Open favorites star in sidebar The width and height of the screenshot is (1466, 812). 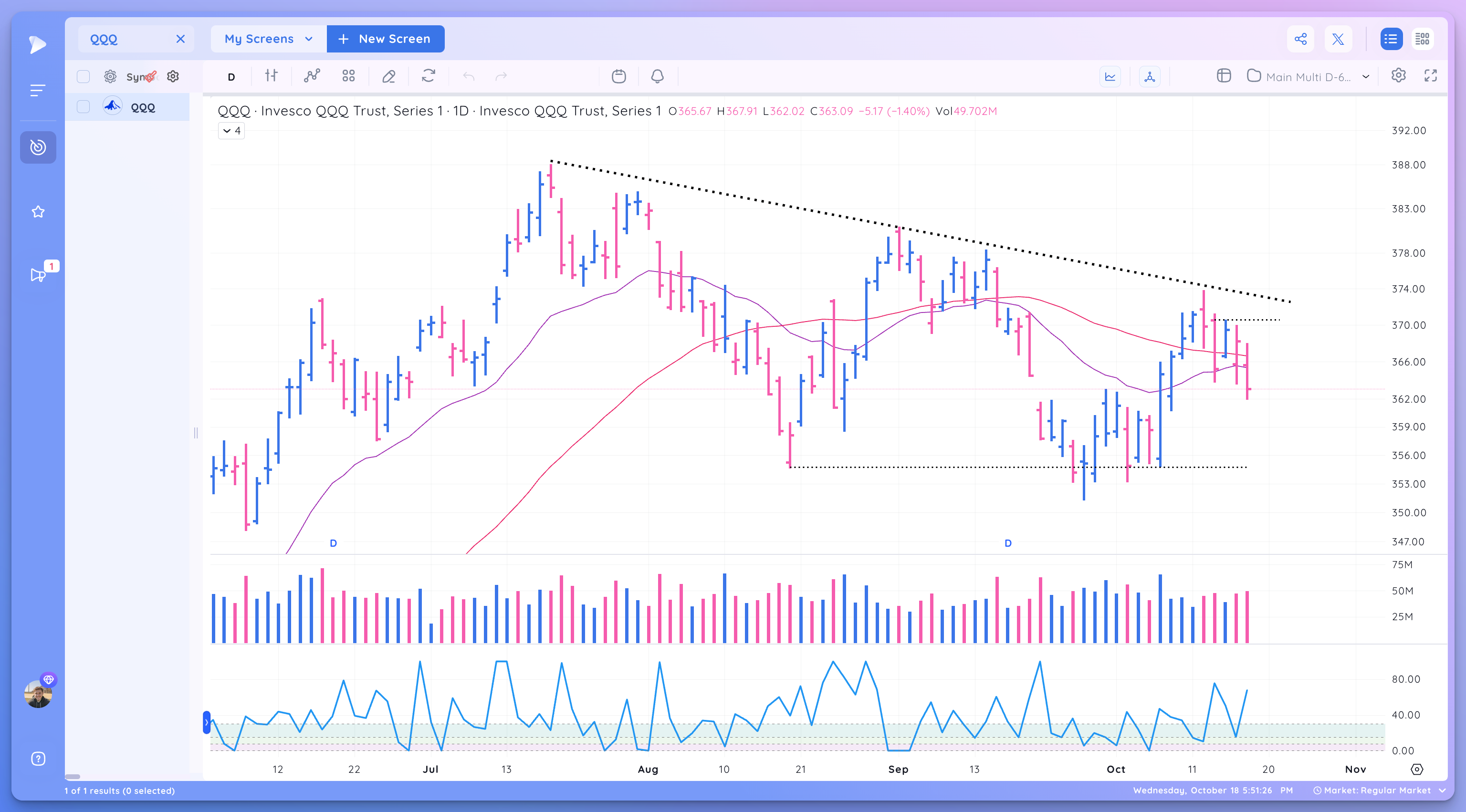tap(38, 212)
